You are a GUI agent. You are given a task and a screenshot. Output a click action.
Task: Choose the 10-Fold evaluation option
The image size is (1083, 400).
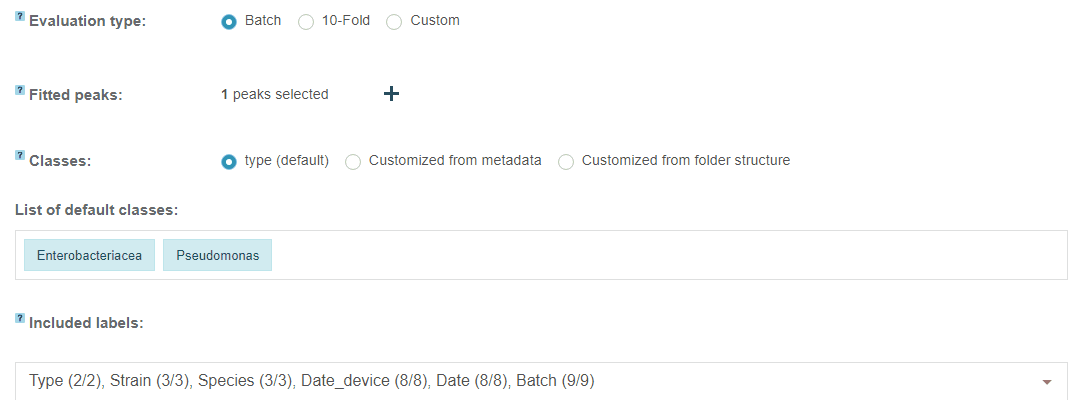pos(305,22)
